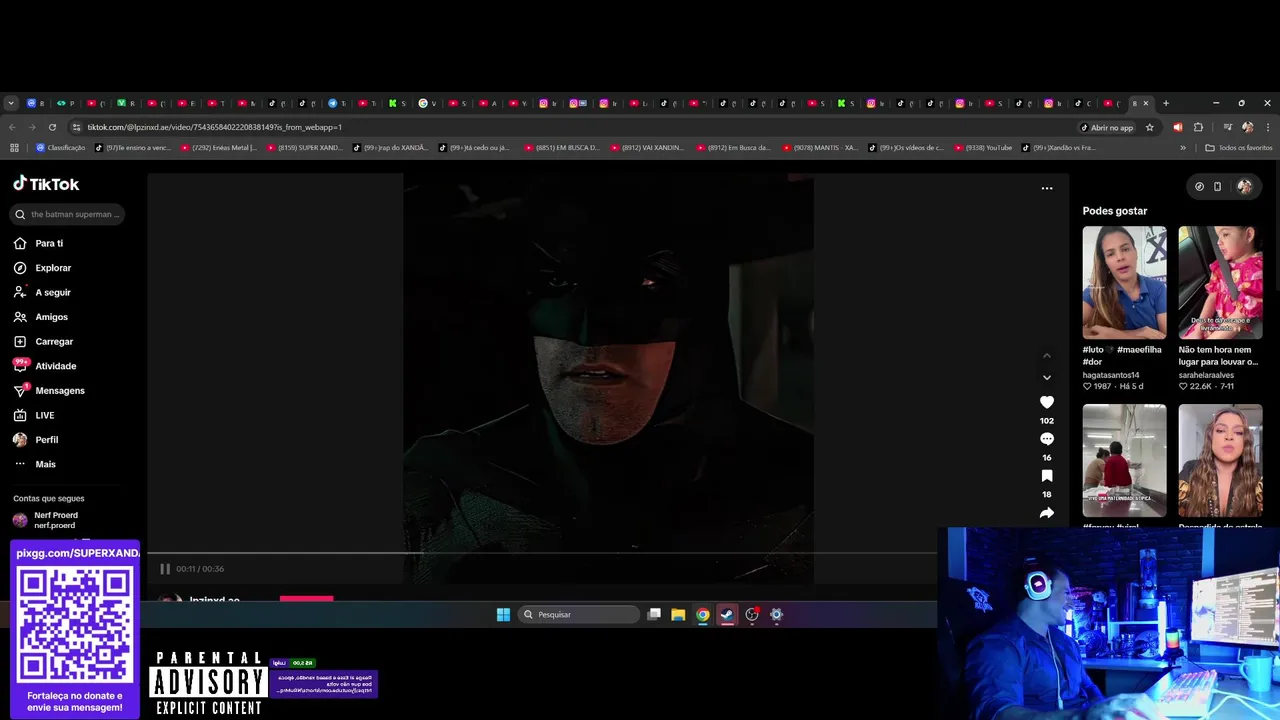This screenshot has width=1280, height=720.
Task: Click the hagatasantos14 username
Action: coord(1110,375)
